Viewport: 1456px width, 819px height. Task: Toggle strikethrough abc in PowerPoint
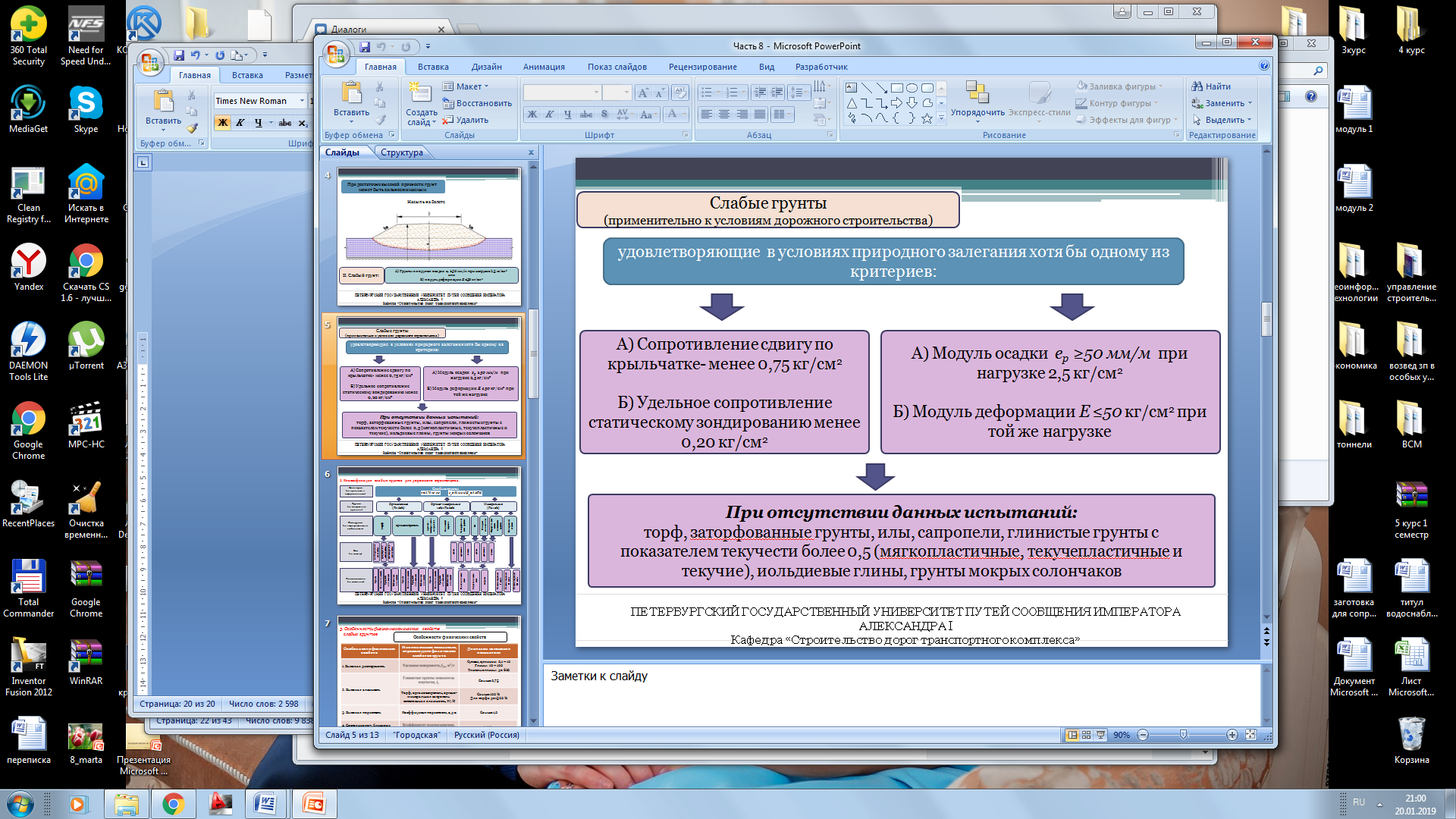[x=585, y=115]
